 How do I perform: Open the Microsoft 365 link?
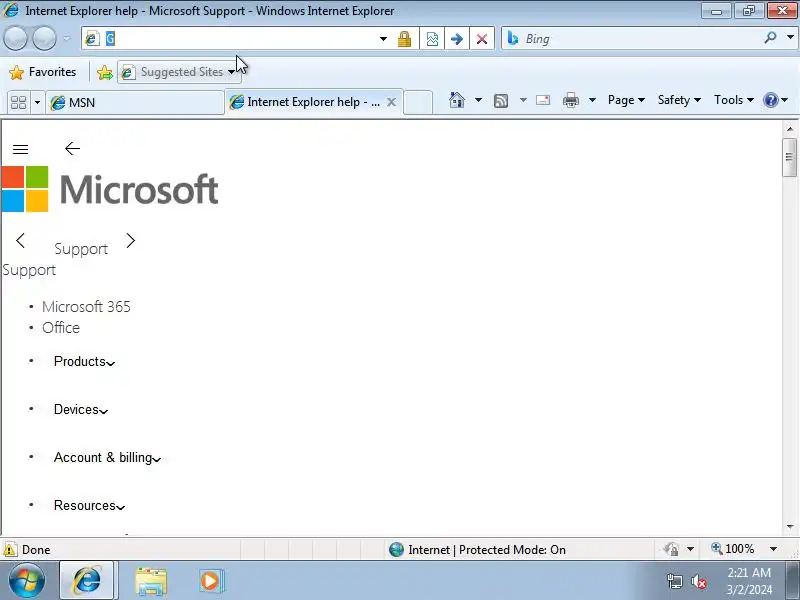(86, 307)
